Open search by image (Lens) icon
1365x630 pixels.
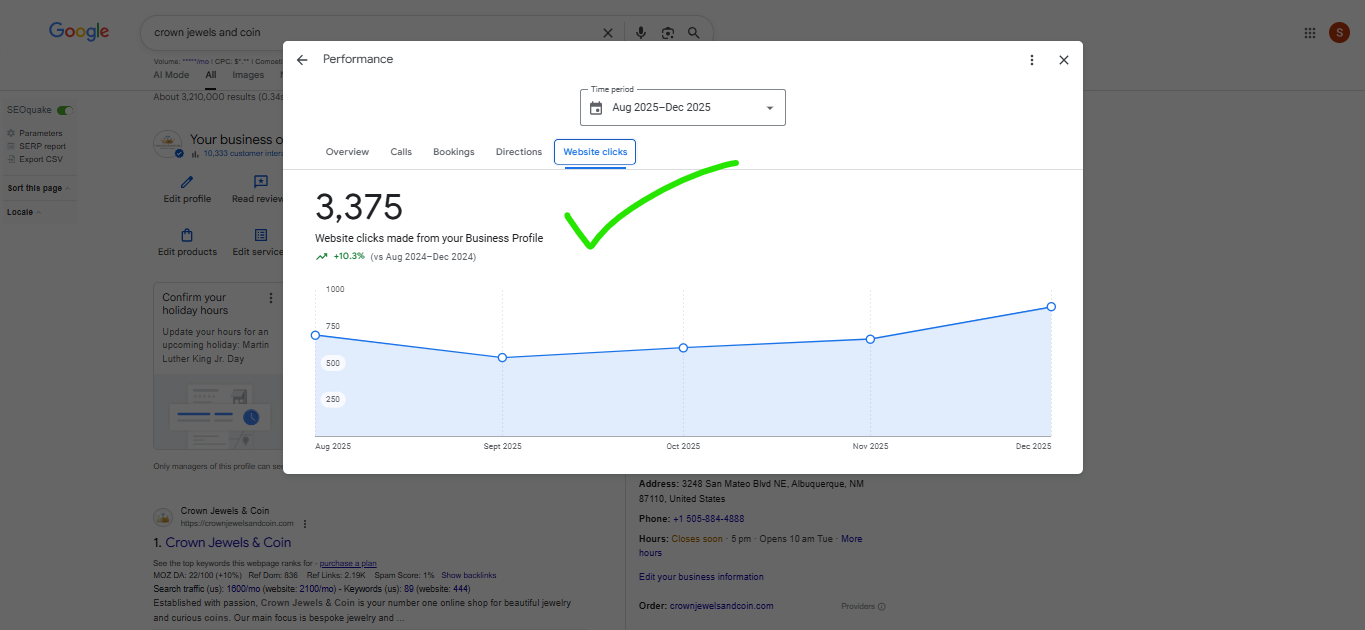coord(668,33)
